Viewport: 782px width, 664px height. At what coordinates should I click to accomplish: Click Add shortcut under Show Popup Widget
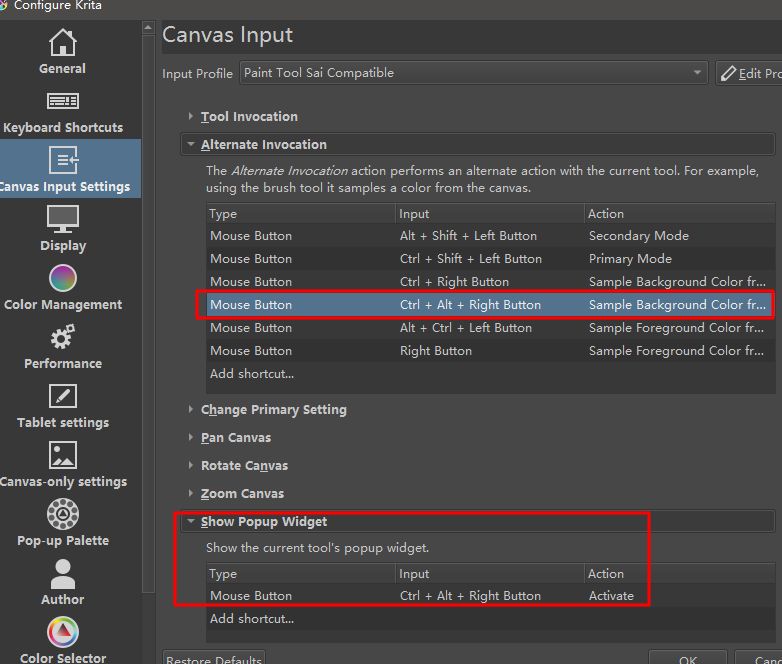[252, 619]
